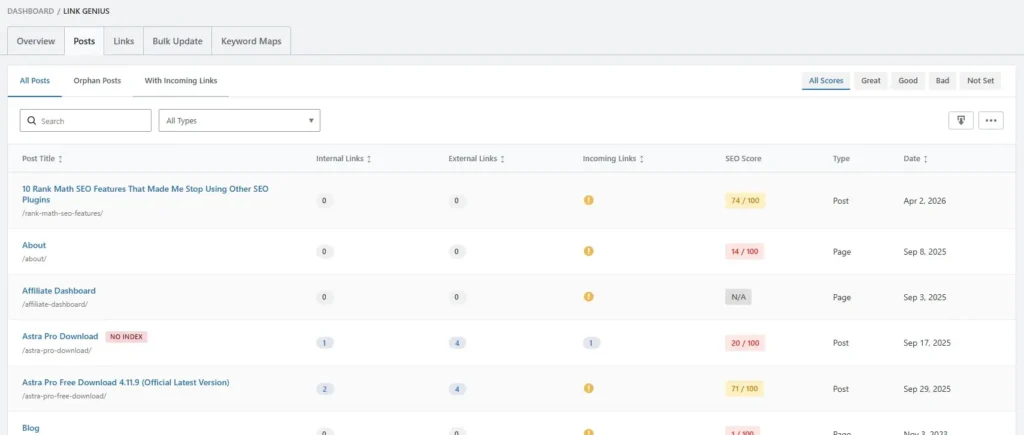Filter by Not Set score
This screenshot has width=1024, height=435.
tap(980, 80)
